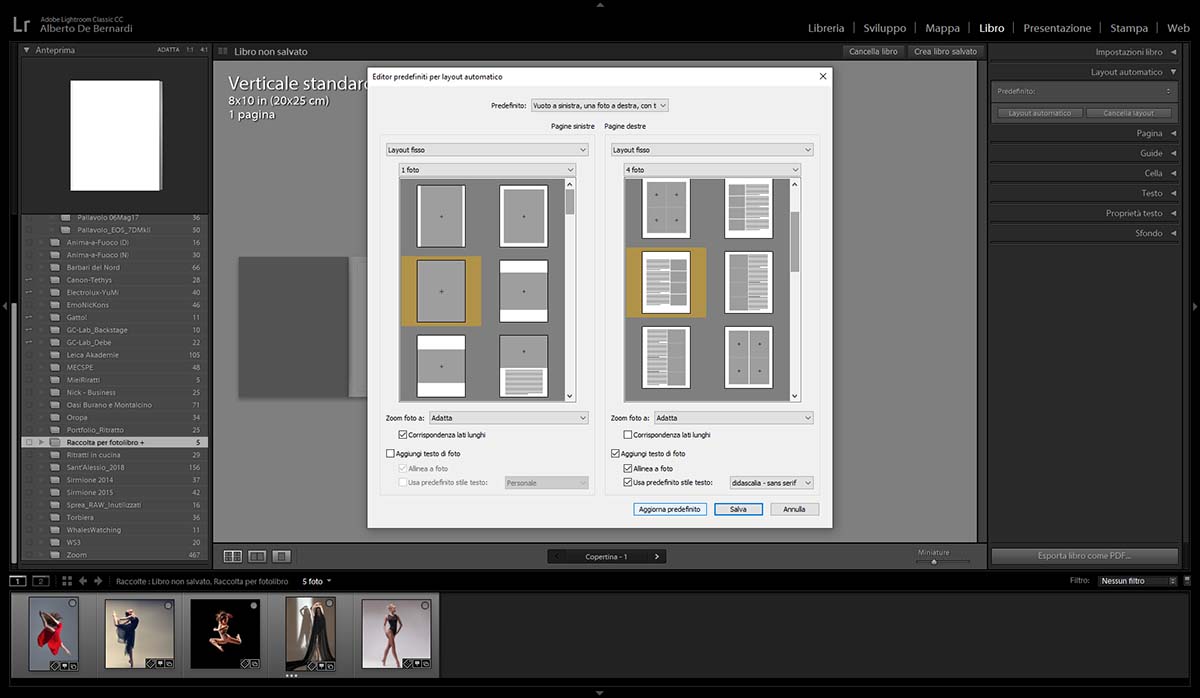Select the red dress dancer thumbnail
This screenshot has width=1200, height=698.
(x=54, y=634)
